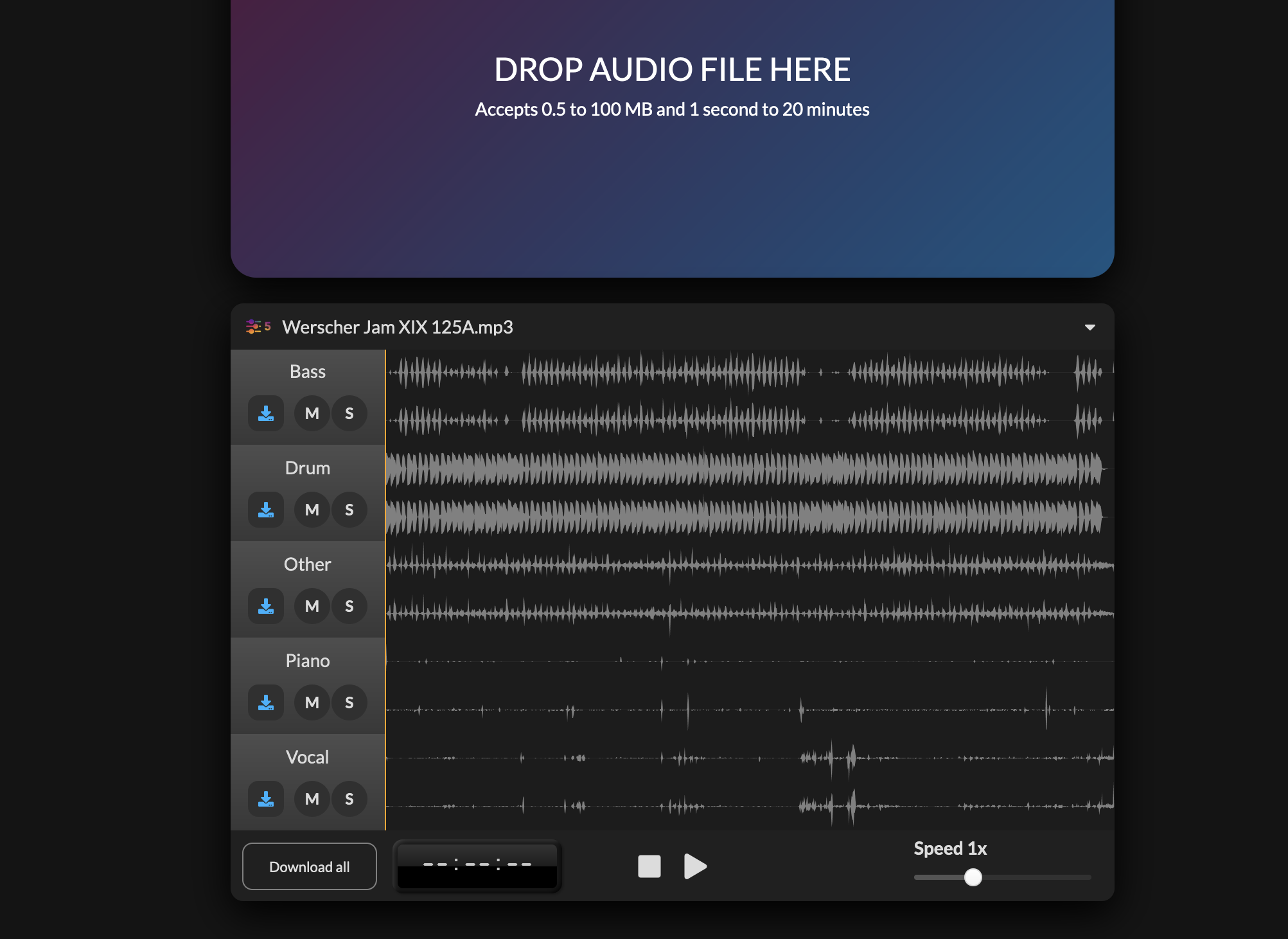1288x939 pixels.
Task: Click the playback time display
Action: tap(477, 866)
